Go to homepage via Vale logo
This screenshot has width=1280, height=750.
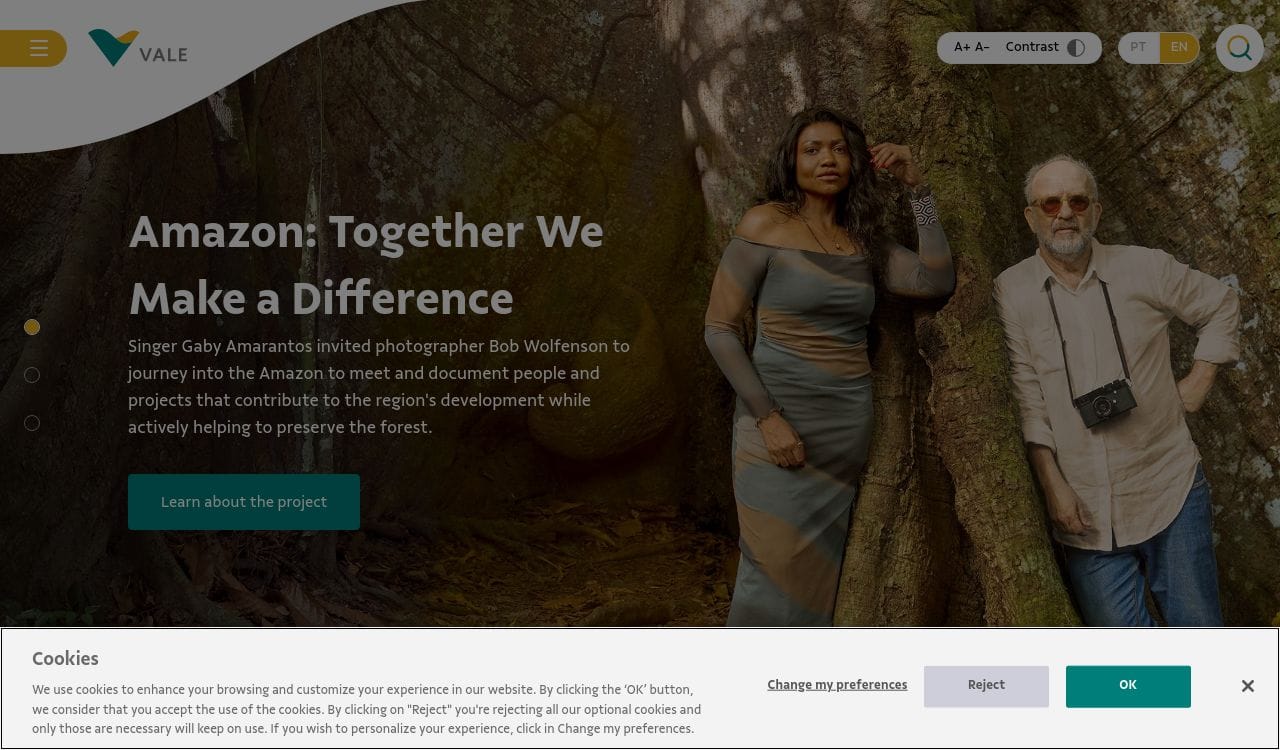(x=138, y=48)
